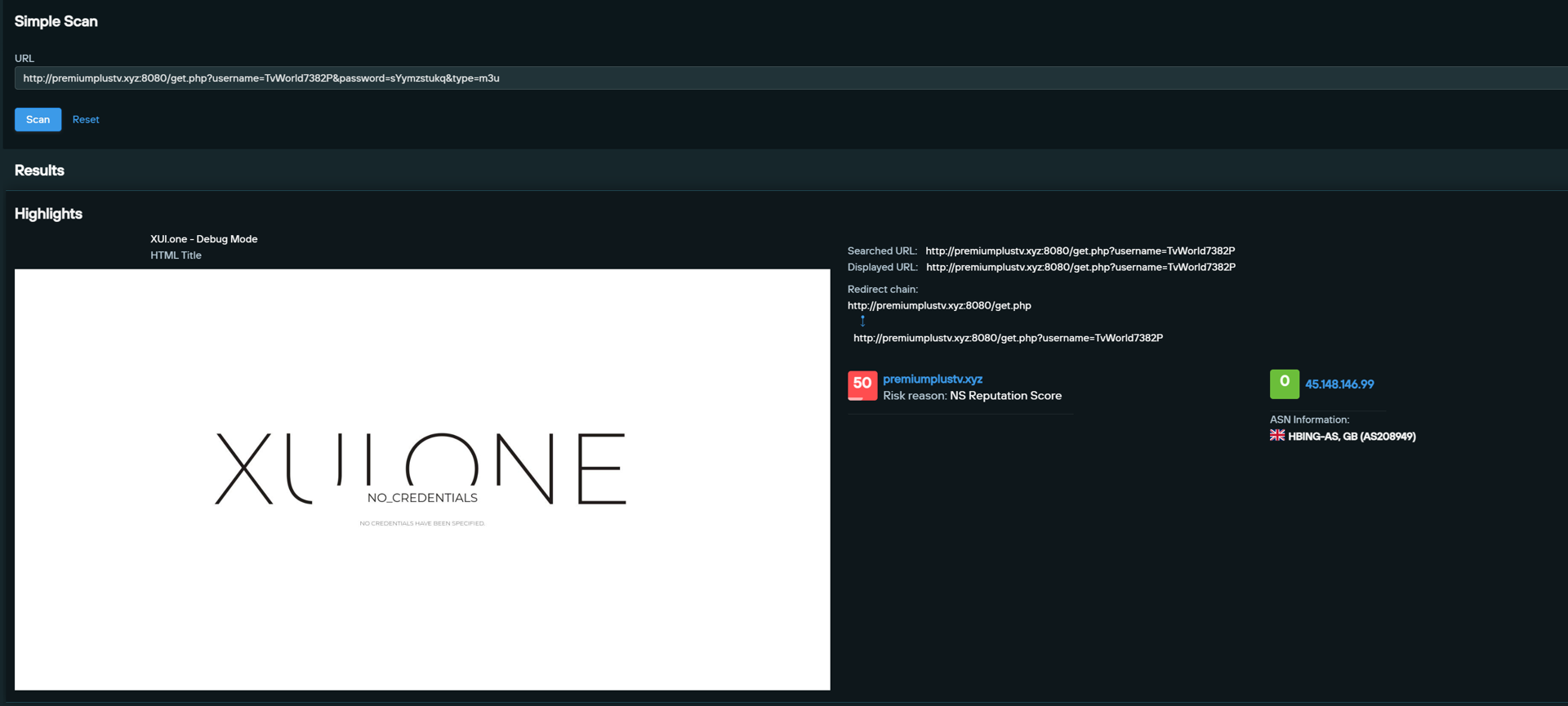Open the 45.148.146.99 IP address link
Screen dimensions: 1568x706
pyautogui.click(x=1339, y=384)
